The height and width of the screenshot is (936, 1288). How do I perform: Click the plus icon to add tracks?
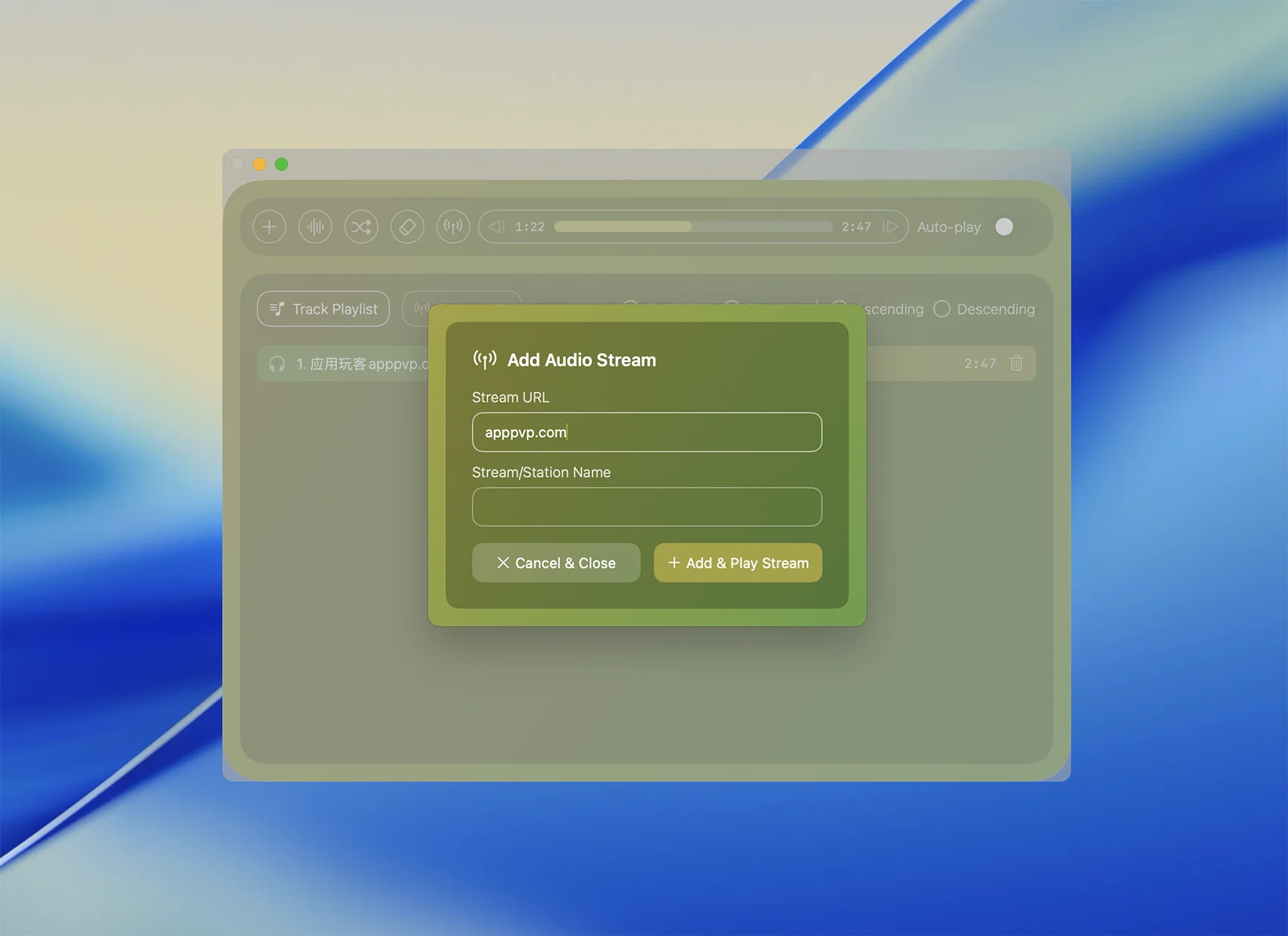click(x=269, y=226)
